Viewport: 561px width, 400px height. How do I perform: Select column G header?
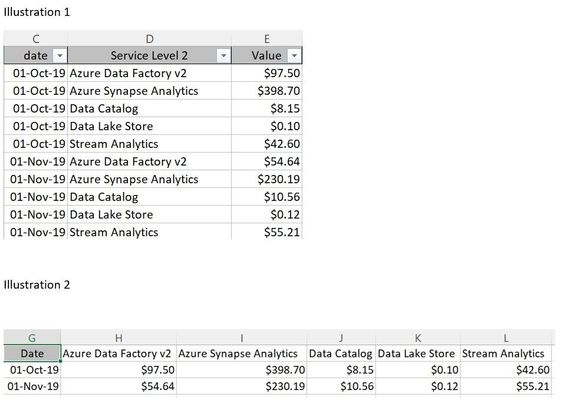[32, 337]
